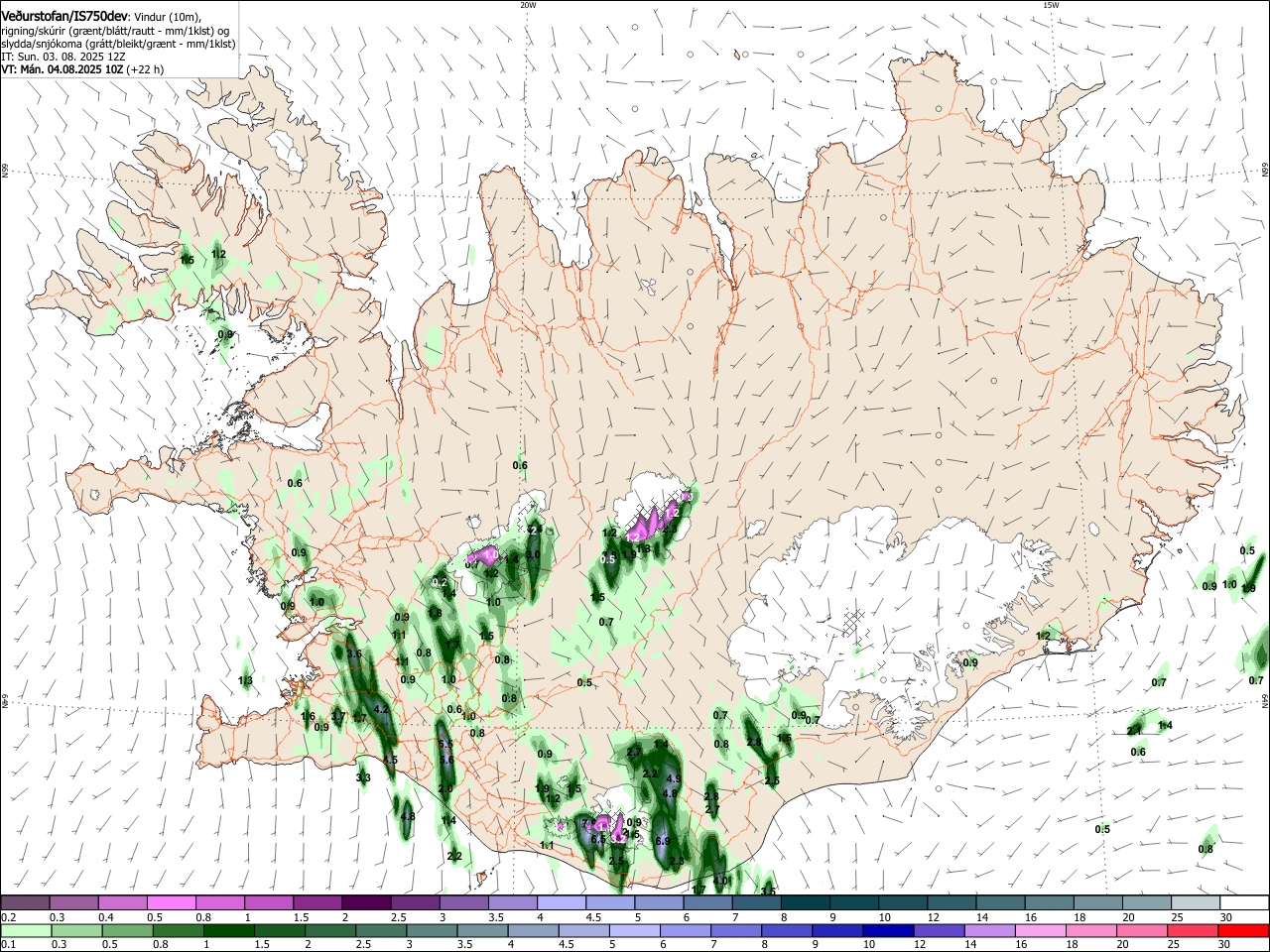Click the darkest green 1 swatch in lower legend row

(228, 930)
